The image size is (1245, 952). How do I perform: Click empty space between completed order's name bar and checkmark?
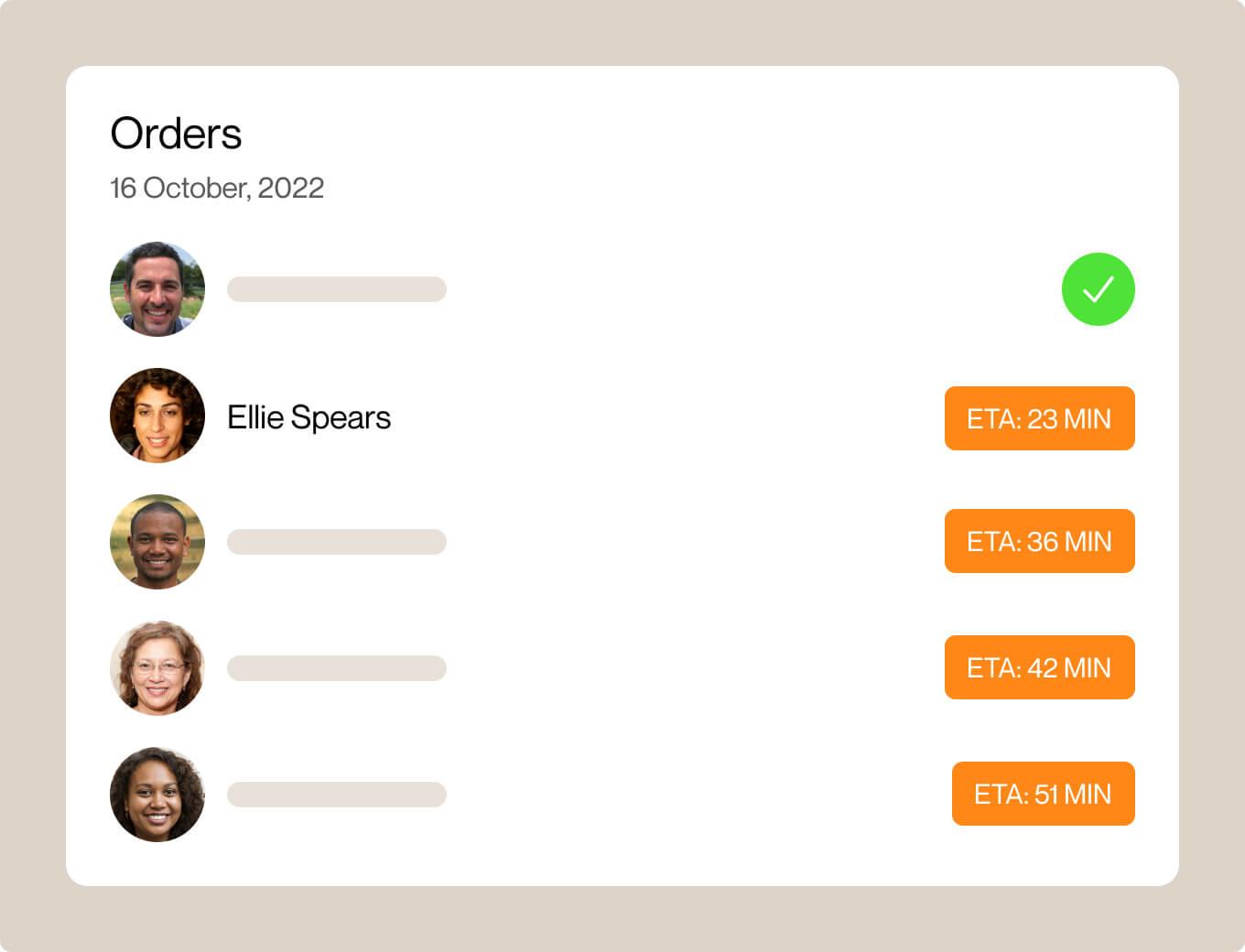pyautogui.click(x=751, y=289)
